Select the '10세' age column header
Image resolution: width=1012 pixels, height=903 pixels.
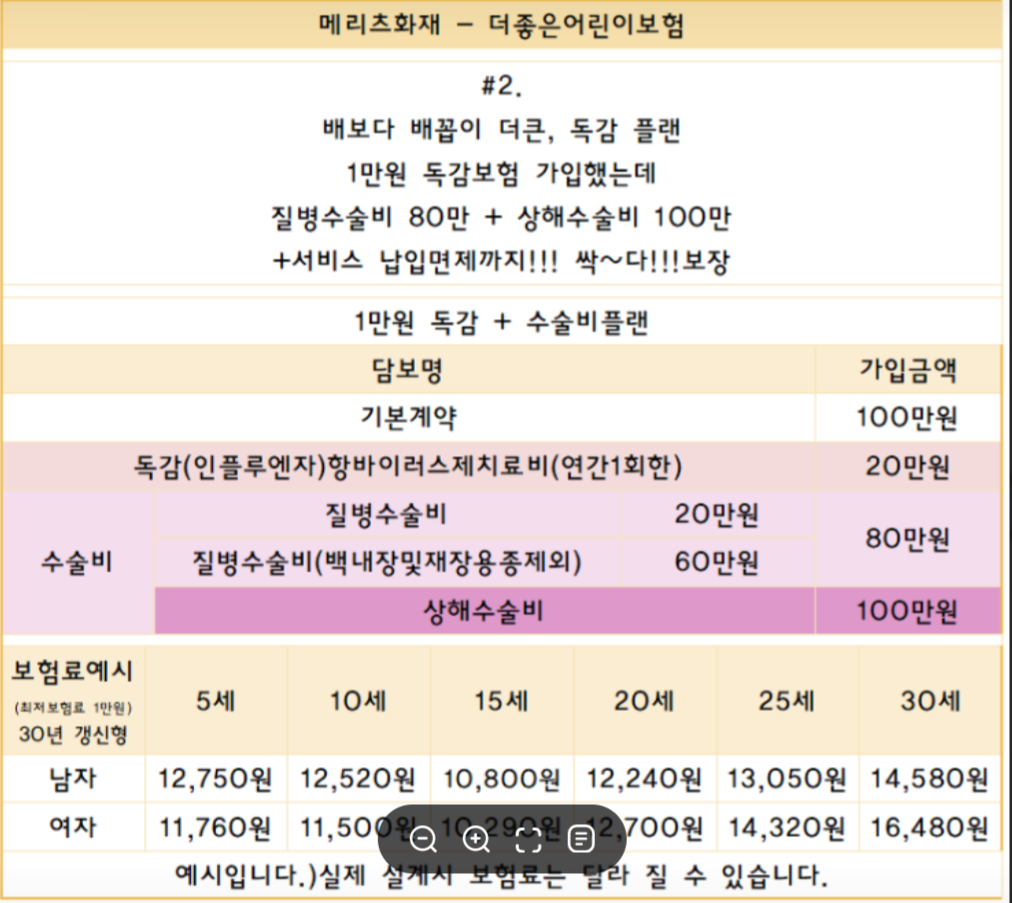coord(359,701)
